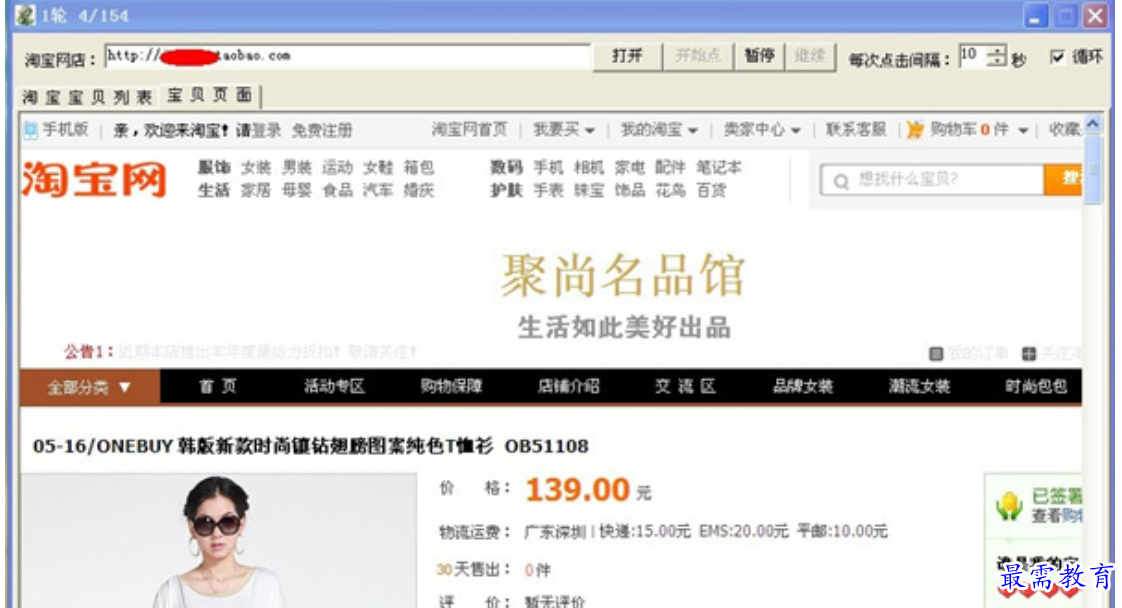Switch to the 宝贝页面 tab
1122x608 pixels.
210,95
